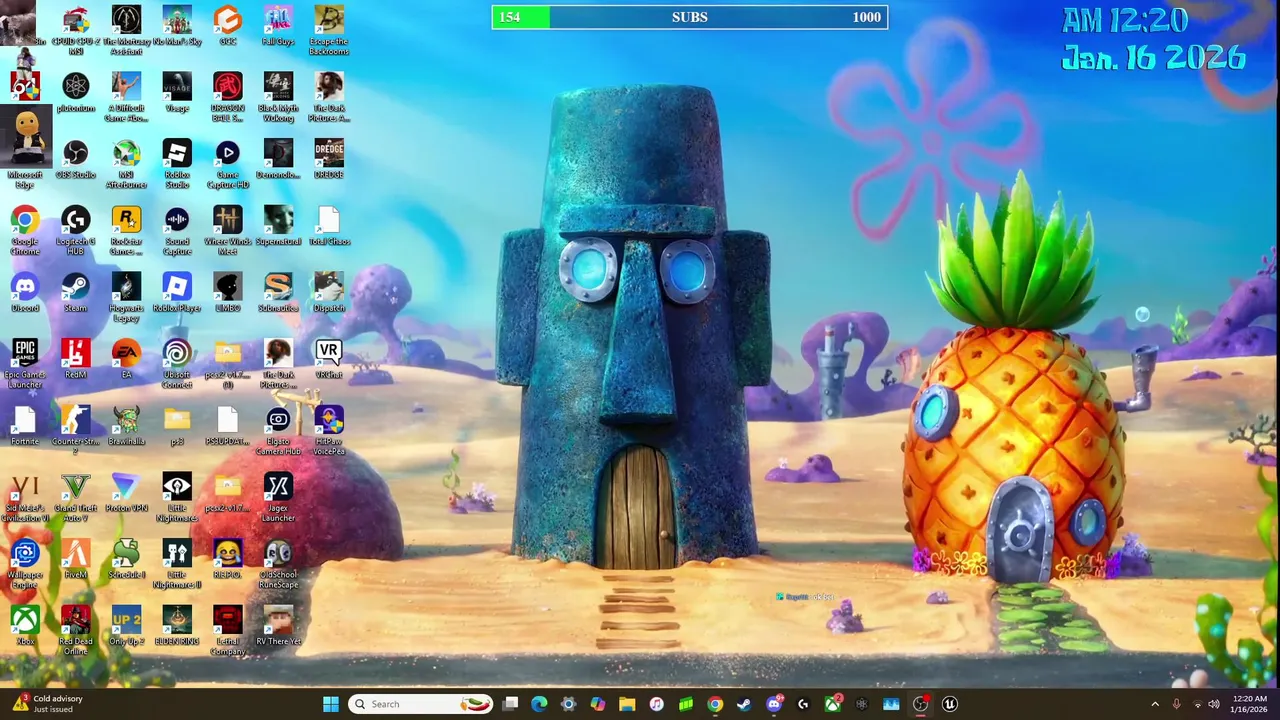Click the FiveM desktop shortcut

pos(76,560)
